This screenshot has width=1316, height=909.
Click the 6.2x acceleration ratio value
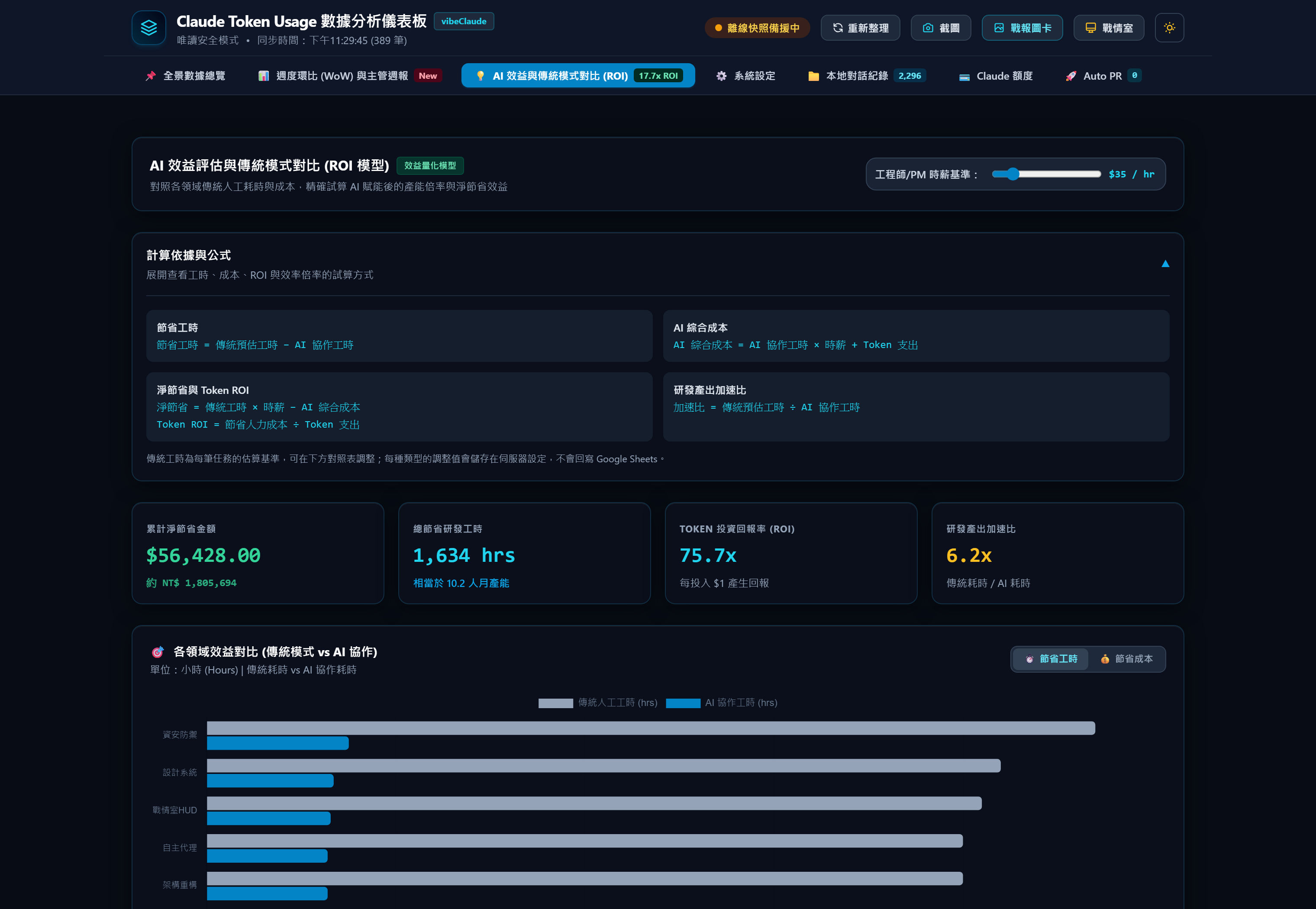click(969, 556)
